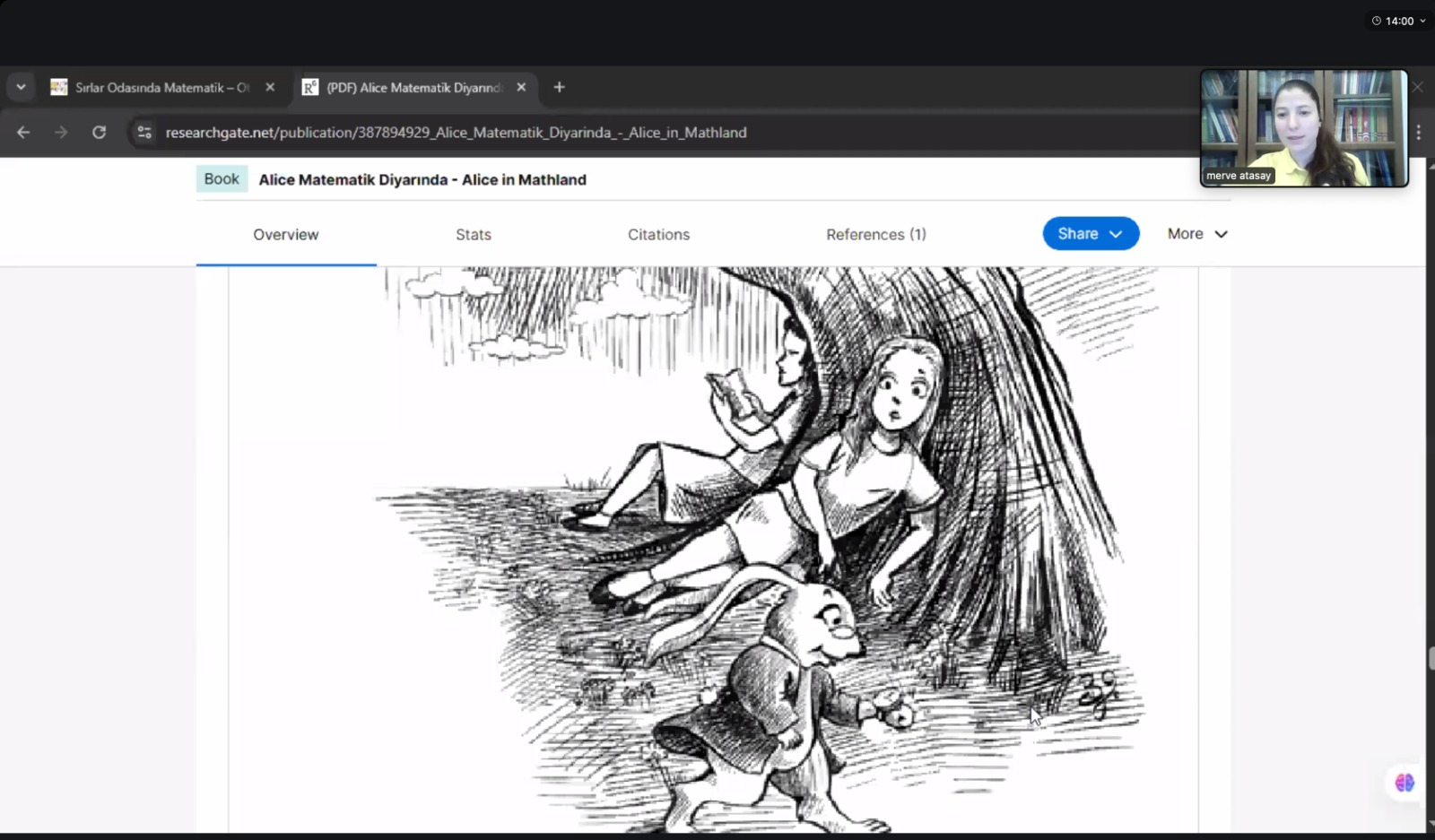Open the browser three-dot menu
Viewport: 1435px width, 840px height.
pos(1418,133)
